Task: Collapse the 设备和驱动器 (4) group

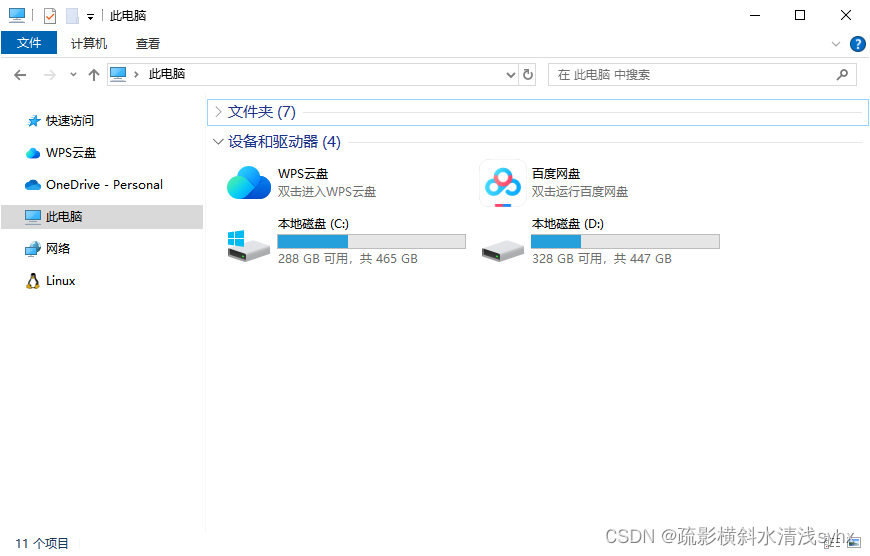Action: point(218,142)
